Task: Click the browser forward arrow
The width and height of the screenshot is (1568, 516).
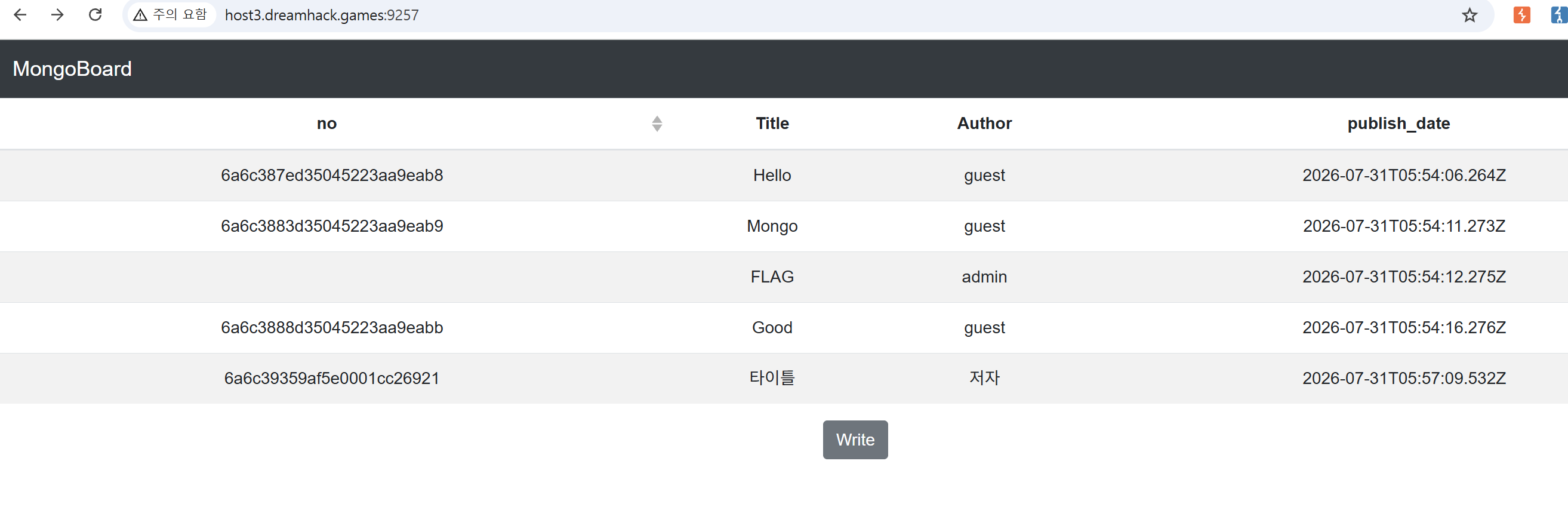Action: (57, 16)
